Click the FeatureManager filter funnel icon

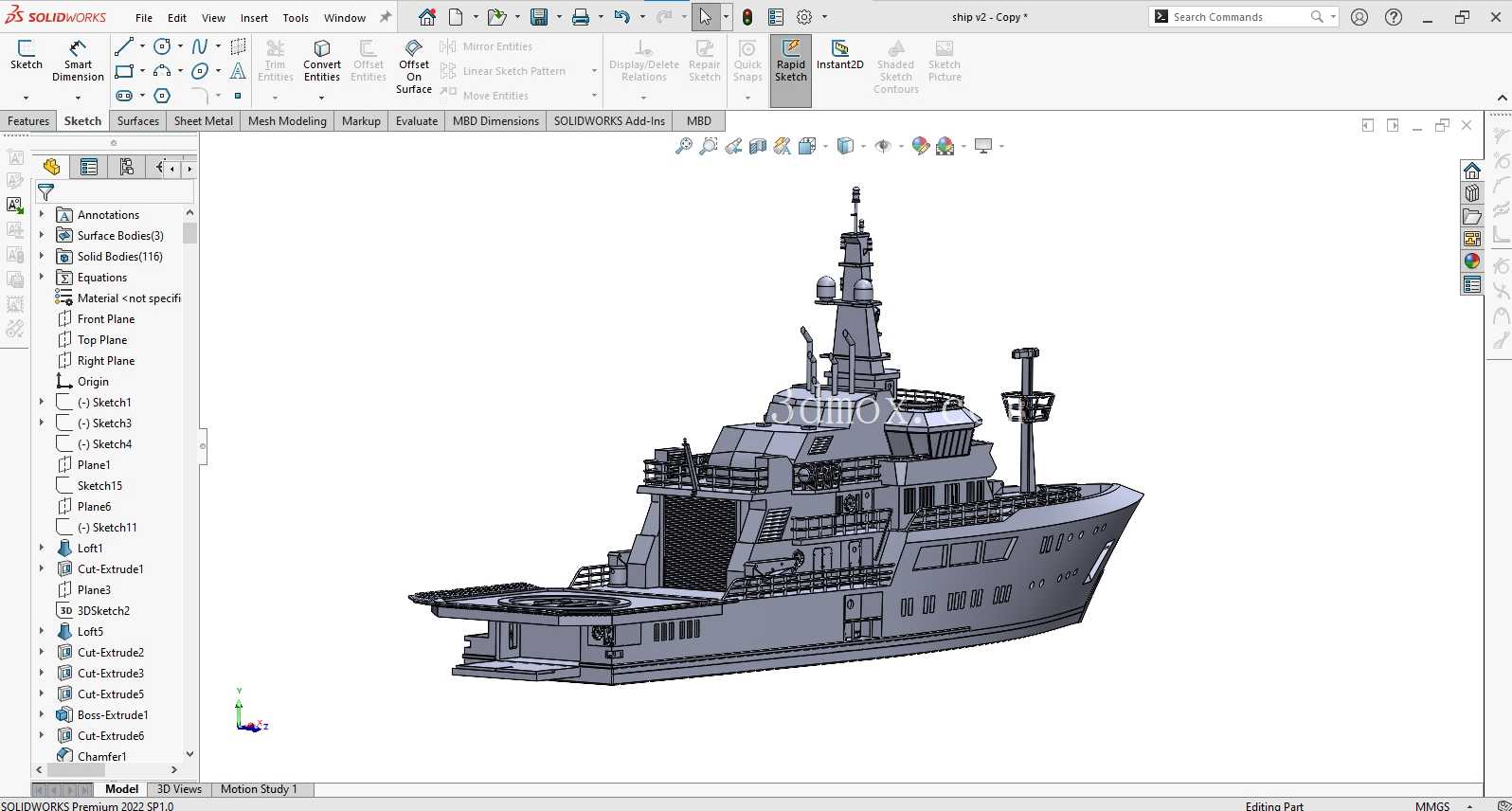click(45, 192)
